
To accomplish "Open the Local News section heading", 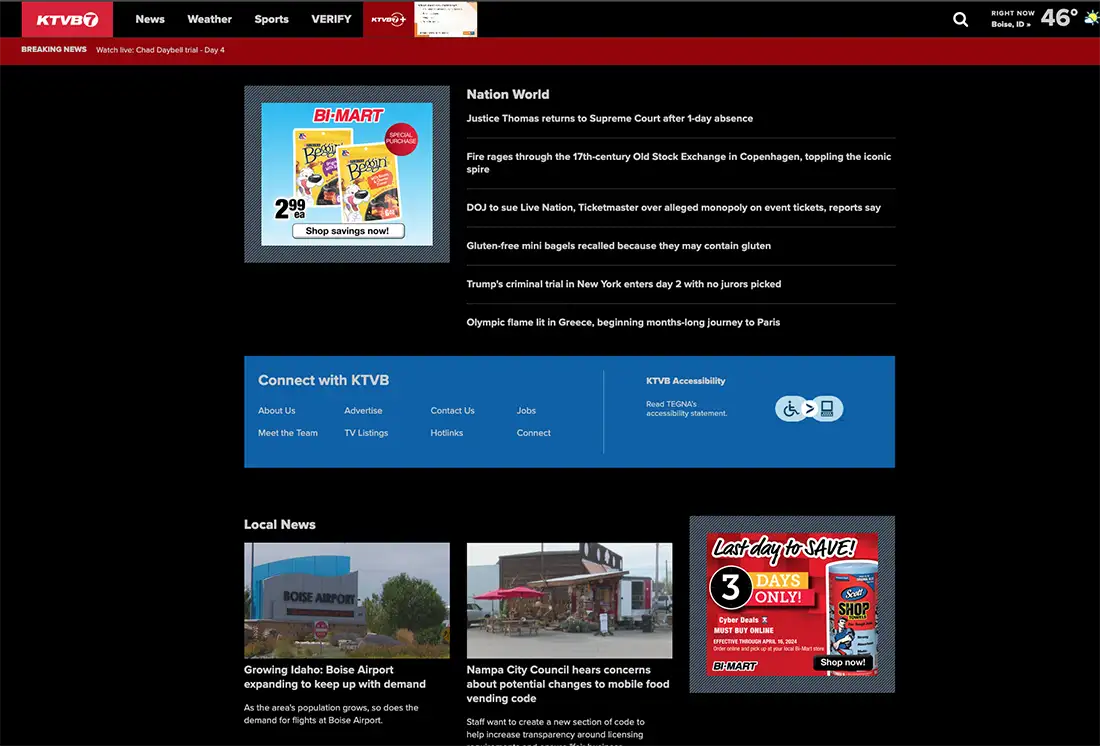I will click(280, 524).
